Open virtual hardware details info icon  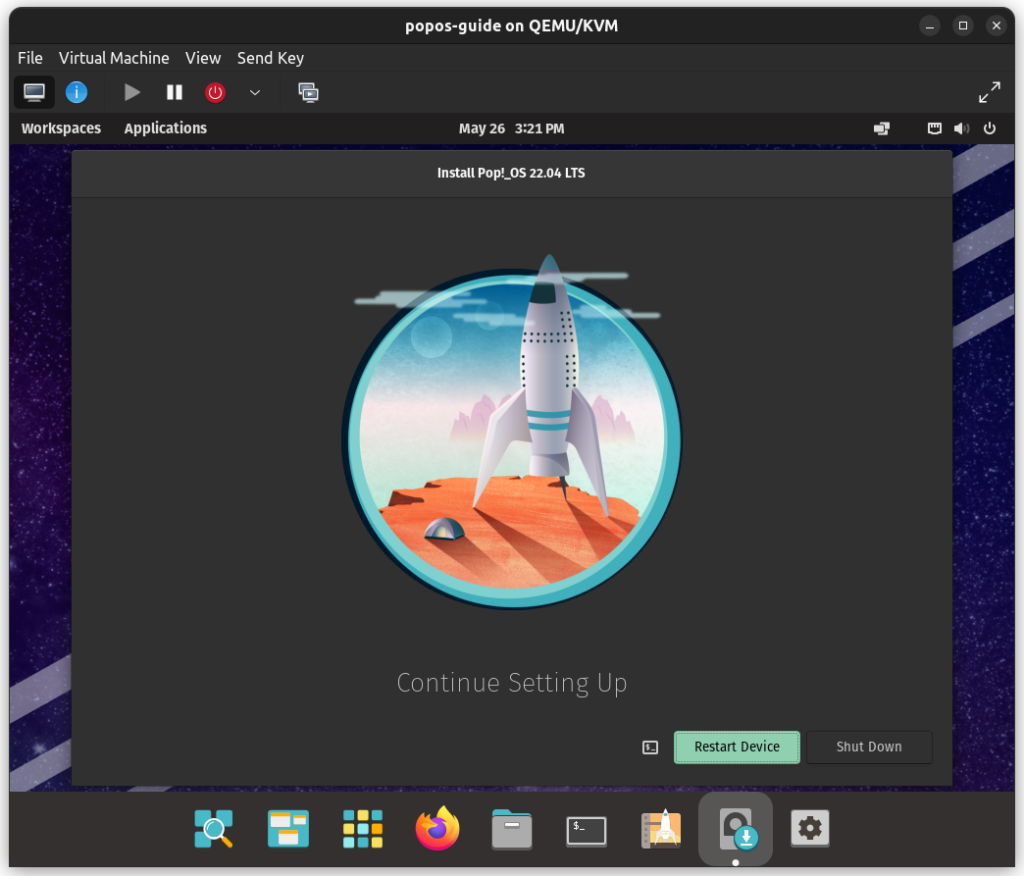(76, 92)
